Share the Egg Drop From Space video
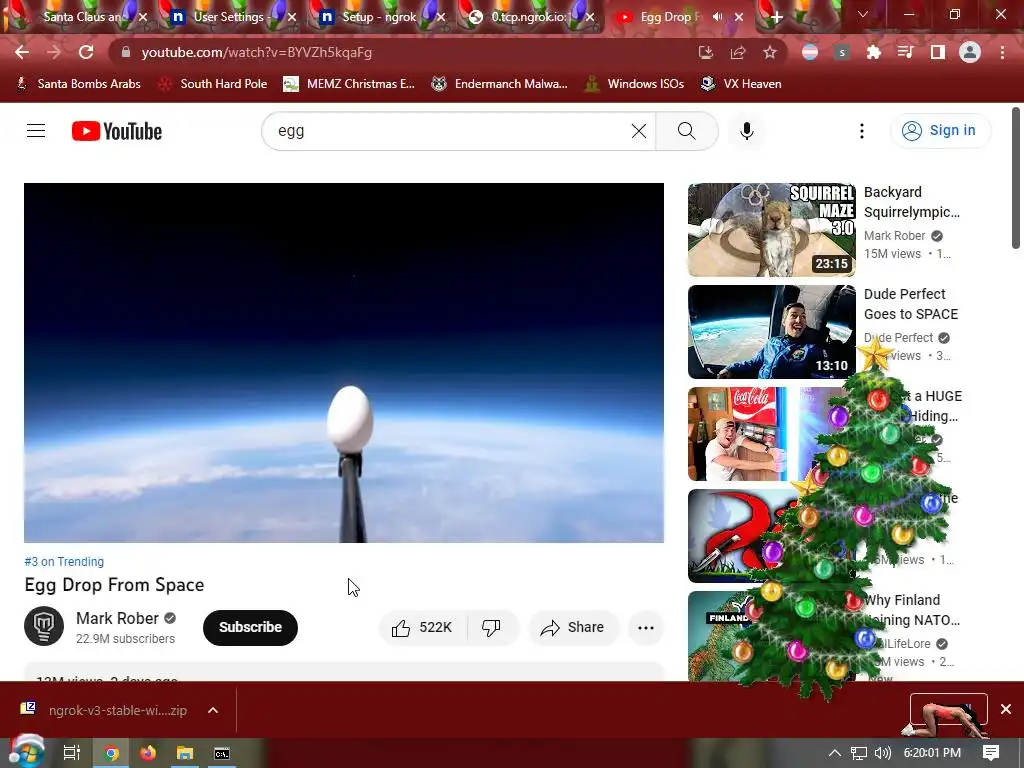 click(573, 628)
